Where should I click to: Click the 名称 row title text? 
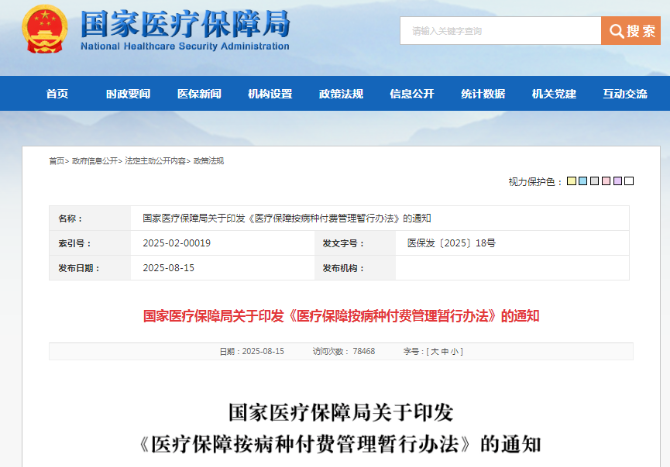click(286, 218)
